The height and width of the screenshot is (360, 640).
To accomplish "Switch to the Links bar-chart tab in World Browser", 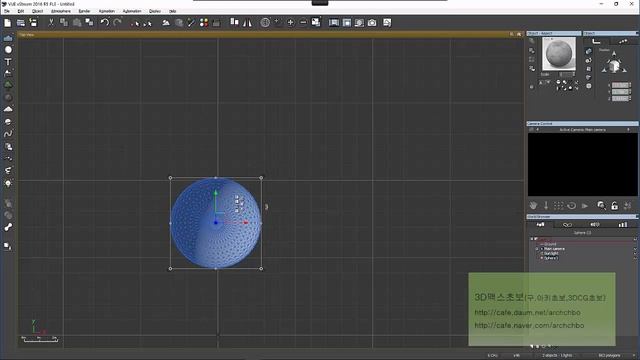I will [x=622, y=224].
